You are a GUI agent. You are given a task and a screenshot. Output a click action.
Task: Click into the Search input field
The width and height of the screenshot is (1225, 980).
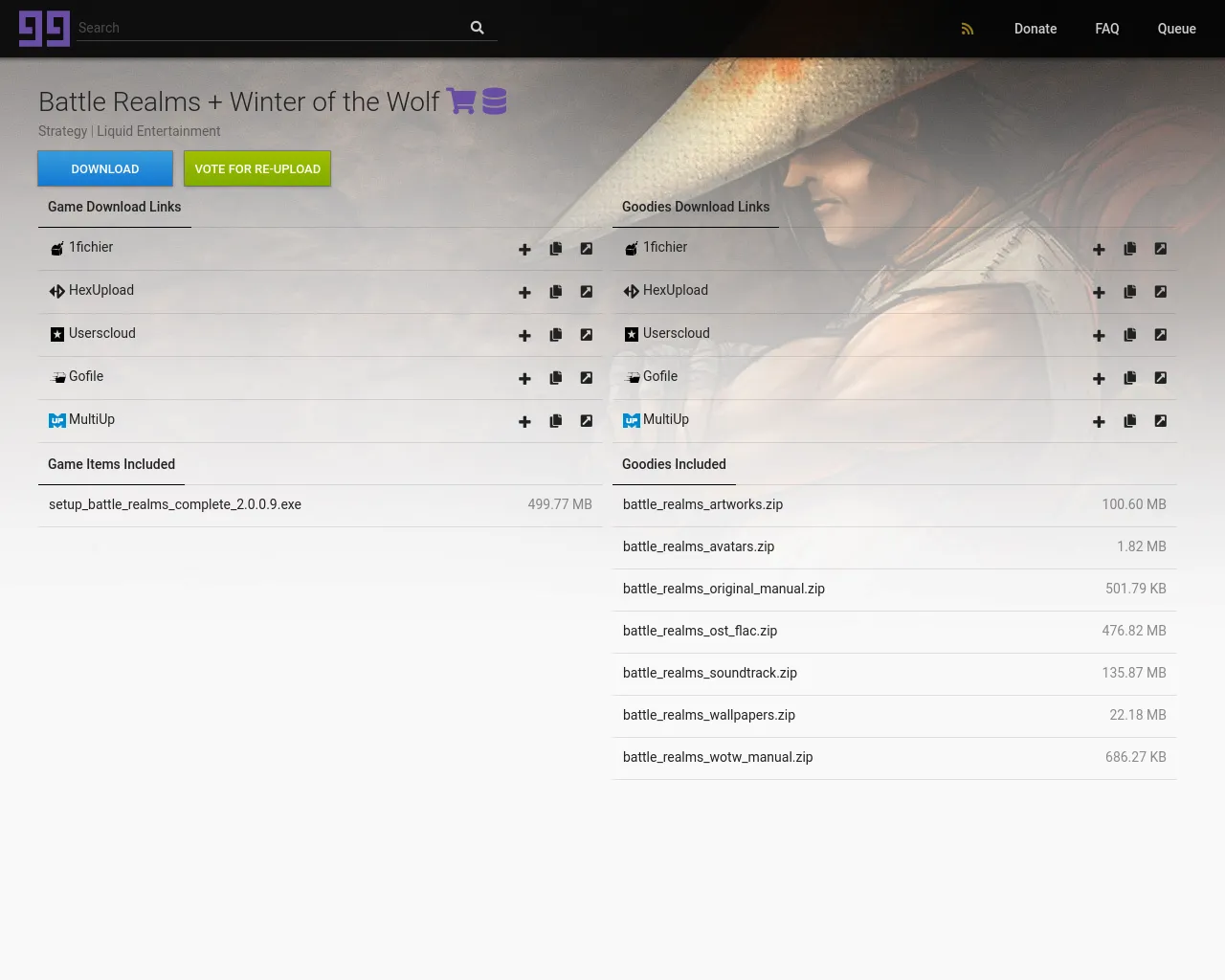[268, 28]
